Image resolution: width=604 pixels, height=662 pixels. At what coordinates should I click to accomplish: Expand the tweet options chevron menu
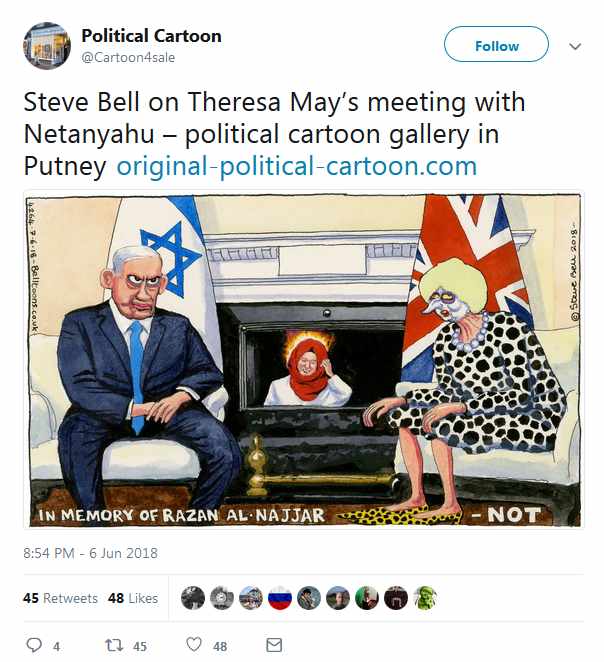(x=575, y=46)
